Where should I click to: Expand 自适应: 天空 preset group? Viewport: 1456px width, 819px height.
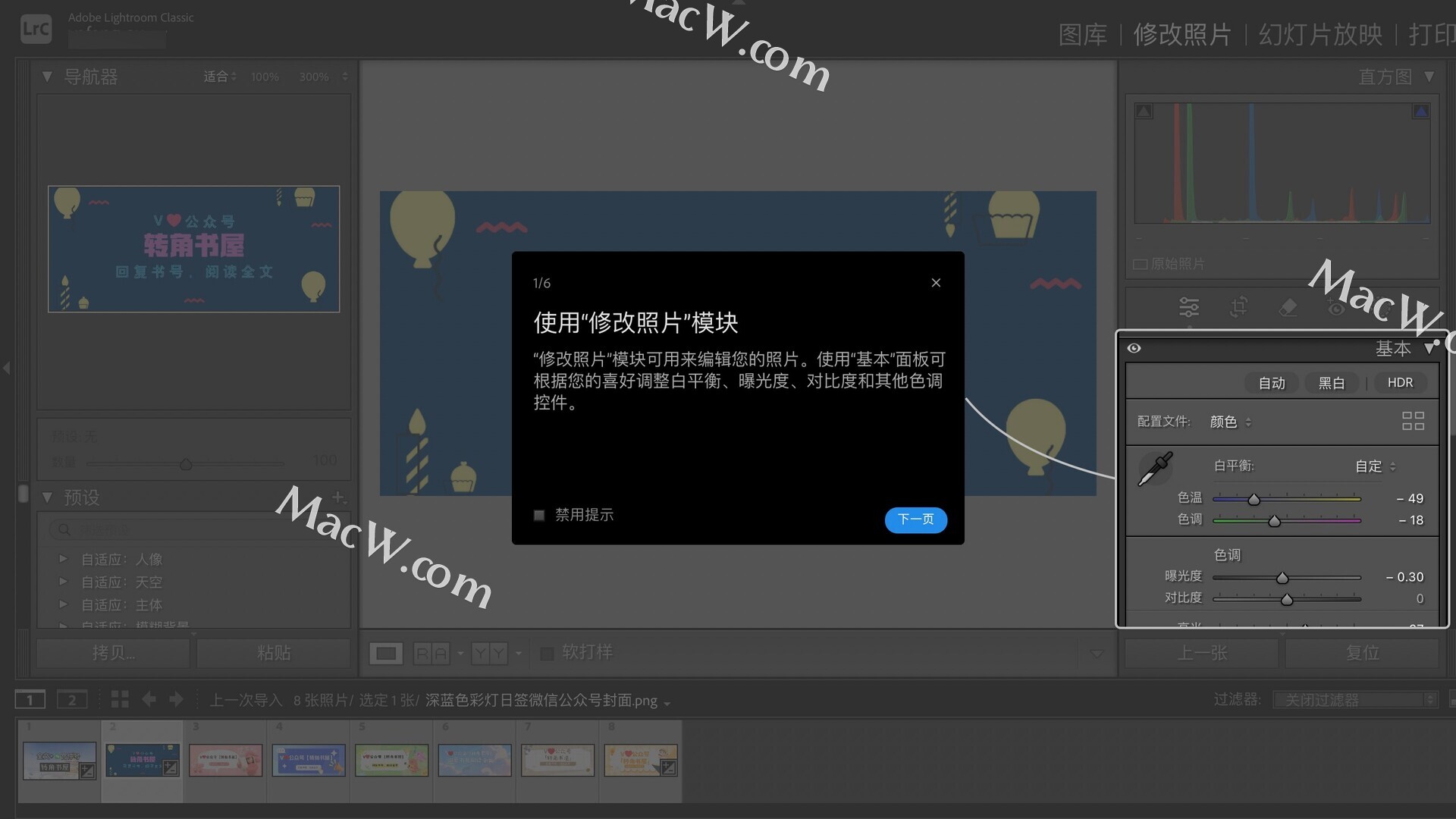pos(64,582)
